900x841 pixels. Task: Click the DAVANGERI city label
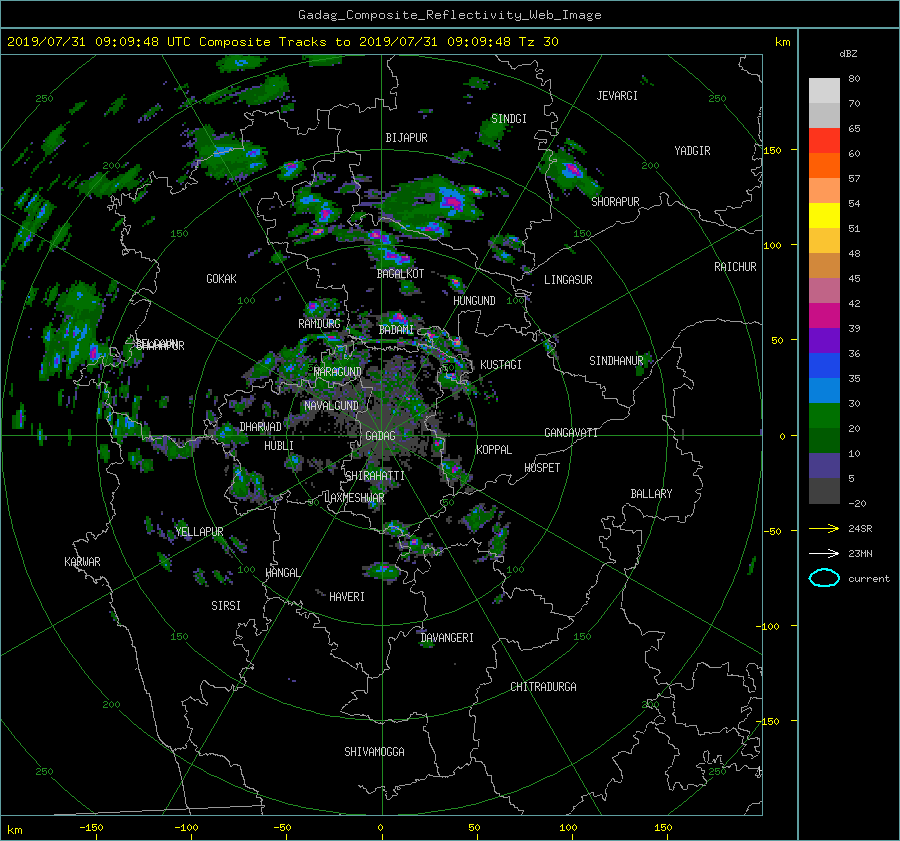tap(447, 638)
